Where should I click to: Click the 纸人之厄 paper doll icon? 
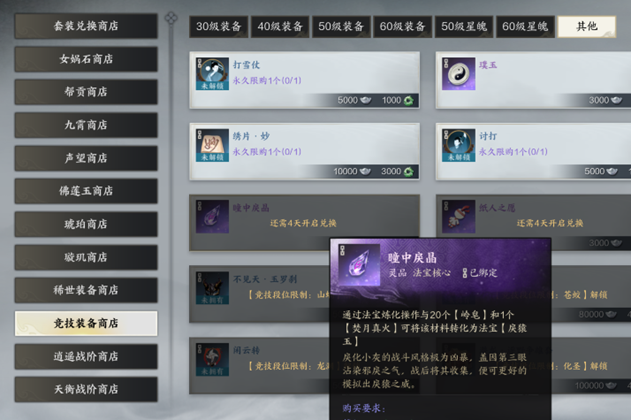tap(458, 217)
